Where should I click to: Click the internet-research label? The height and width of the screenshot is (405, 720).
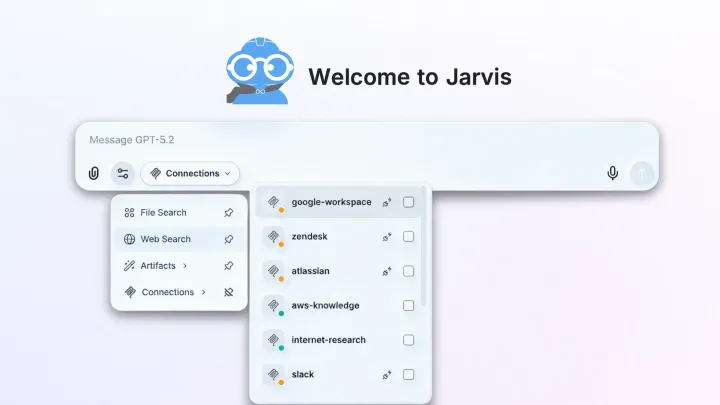tap(328, 340)
